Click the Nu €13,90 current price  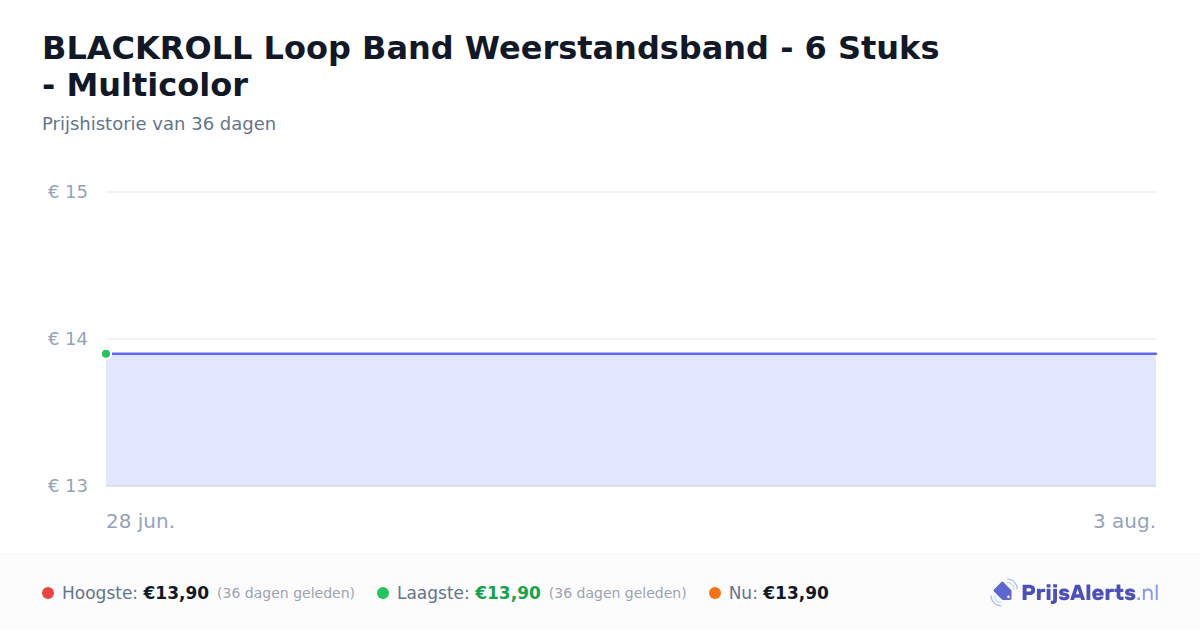[796, 593]
